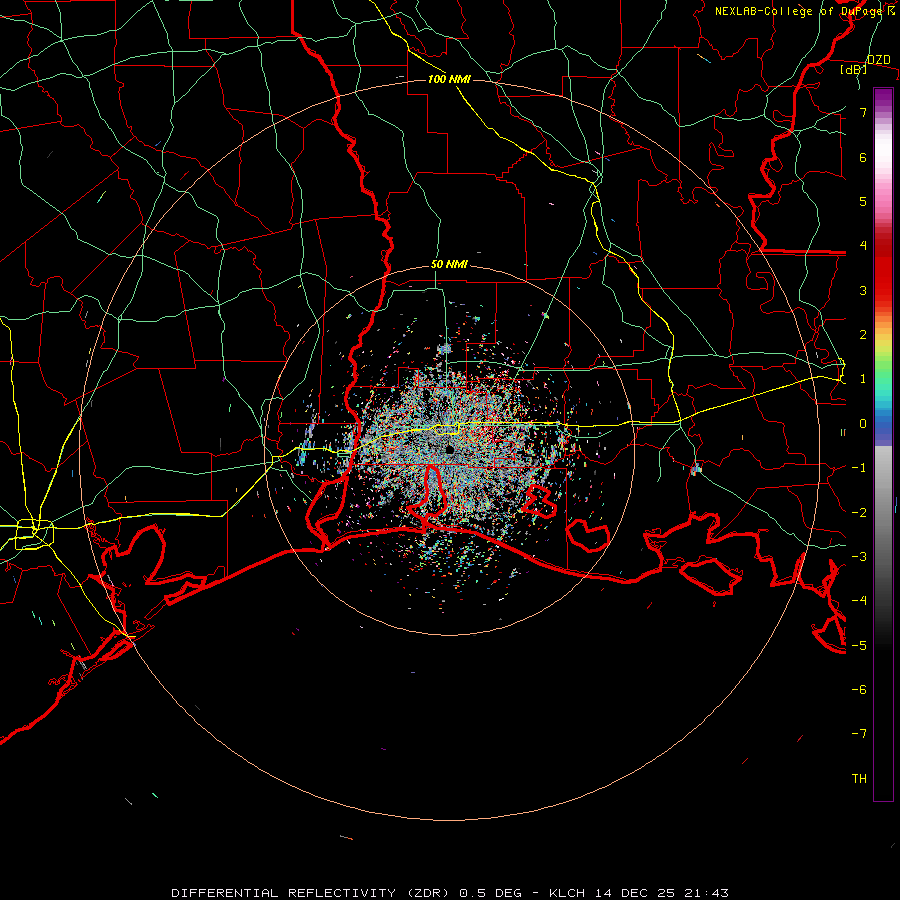Click the 5 value on the color scale
Image resolution: width=900 pixels, height=900 pixels.
[863, 201]
